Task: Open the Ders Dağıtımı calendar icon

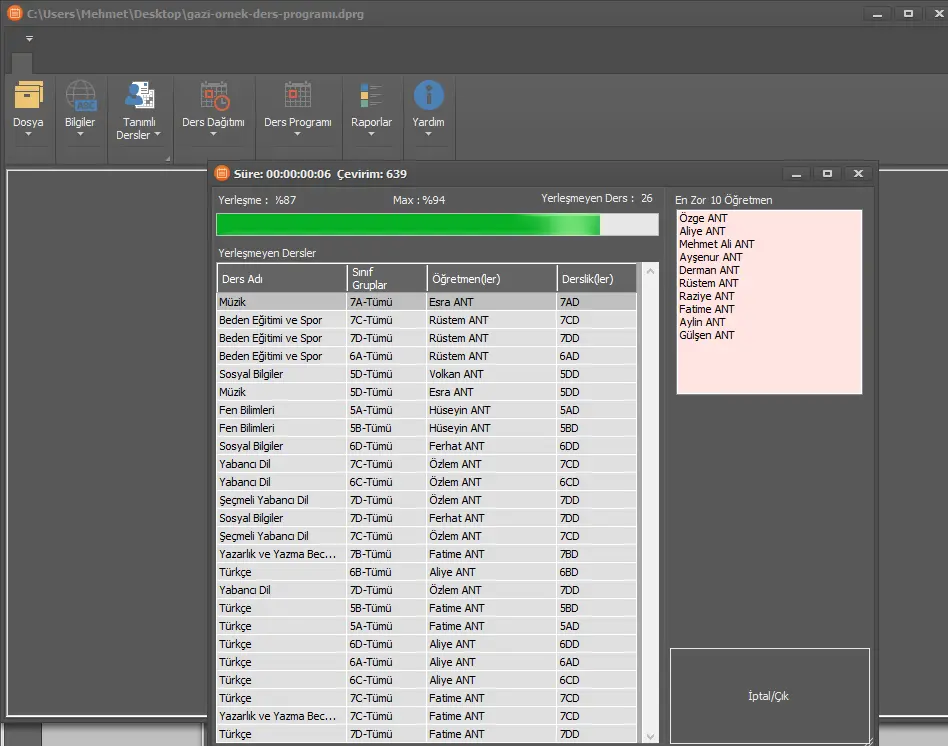Action: tap(213, 95)
